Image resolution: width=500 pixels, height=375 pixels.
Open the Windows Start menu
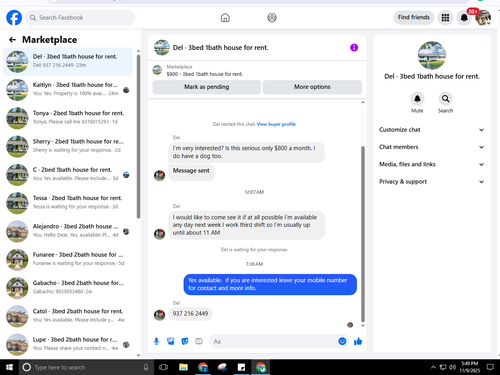[x=9, y=367]
